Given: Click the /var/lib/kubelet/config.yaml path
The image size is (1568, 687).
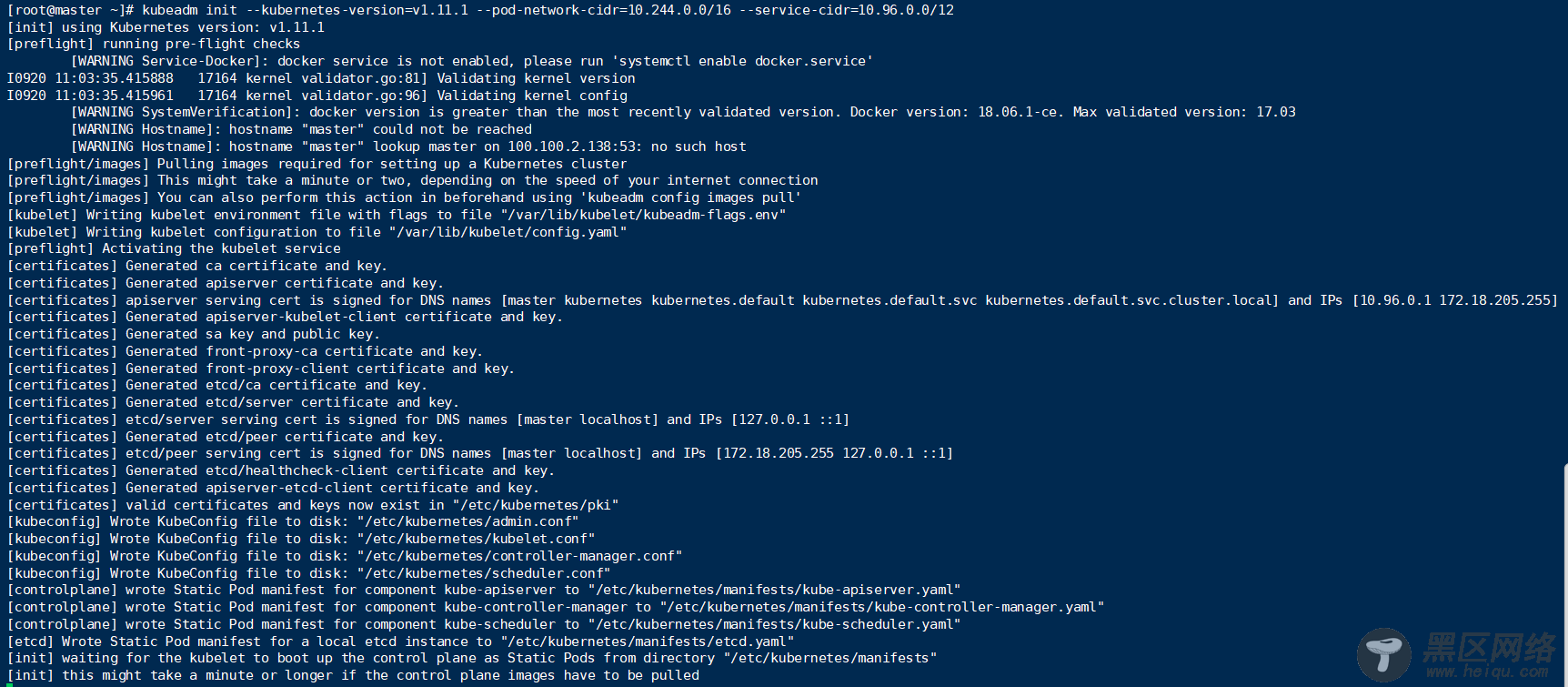Looking at the screenshot, I should click(x=508, y=232).
